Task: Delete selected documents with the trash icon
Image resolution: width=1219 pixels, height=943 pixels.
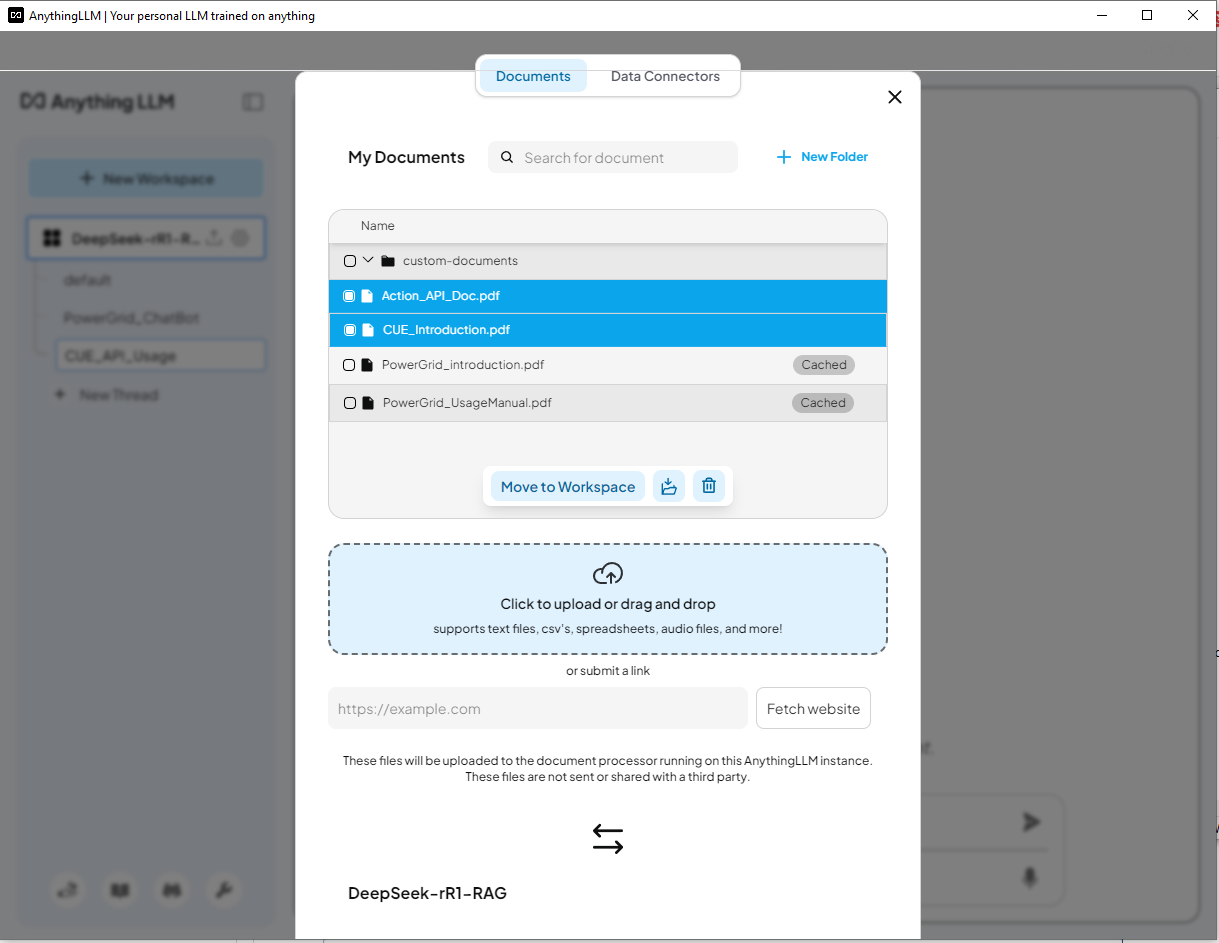Action: pyautogui.click(x=709, y=487)
